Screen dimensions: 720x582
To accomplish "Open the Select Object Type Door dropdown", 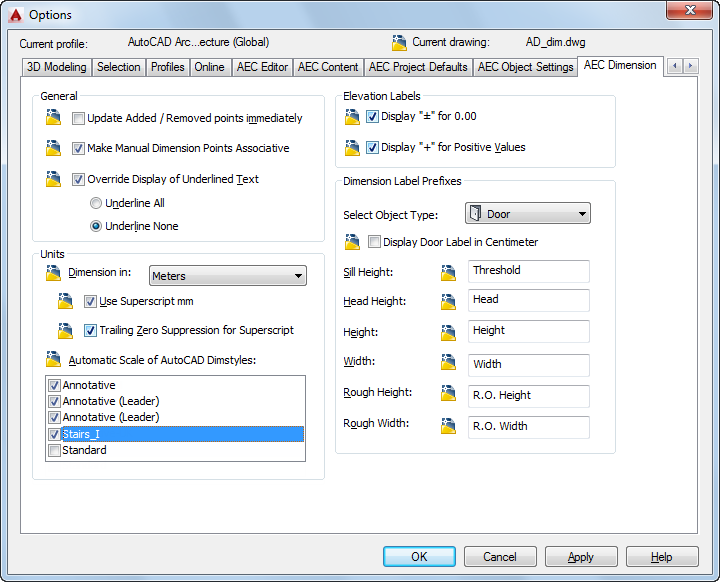I will pos(528,214).
